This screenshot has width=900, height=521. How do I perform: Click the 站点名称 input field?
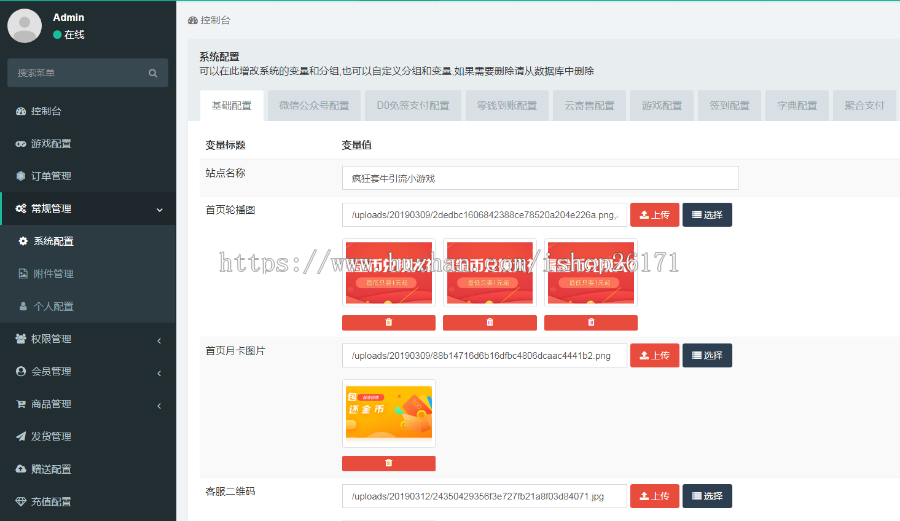(540, 178)
